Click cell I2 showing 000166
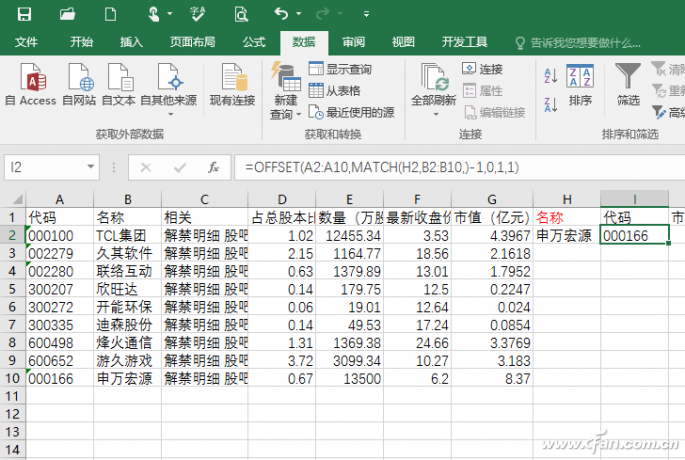The height and width of the screenshot is (460, 685). coord(634,236)
